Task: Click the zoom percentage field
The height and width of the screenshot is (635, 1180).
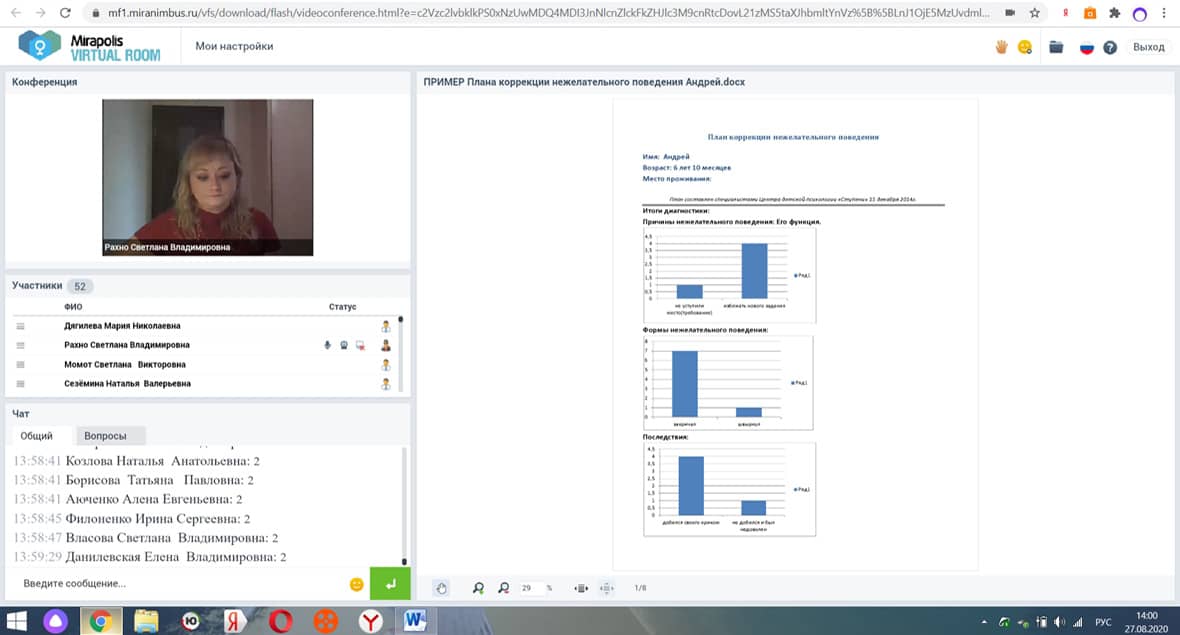Action: coord(531,588)
